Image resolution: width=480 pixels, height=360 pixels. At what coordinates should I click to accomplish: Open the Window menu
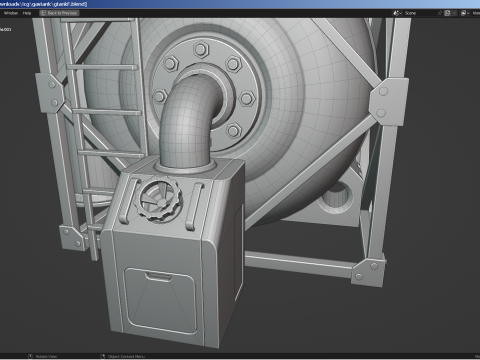pyautogui.click(x=11, y=13)
